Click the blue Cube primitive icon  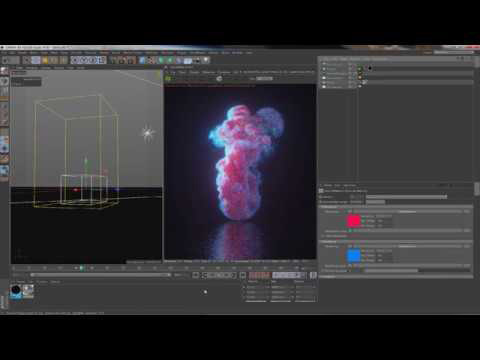[142, 60]
